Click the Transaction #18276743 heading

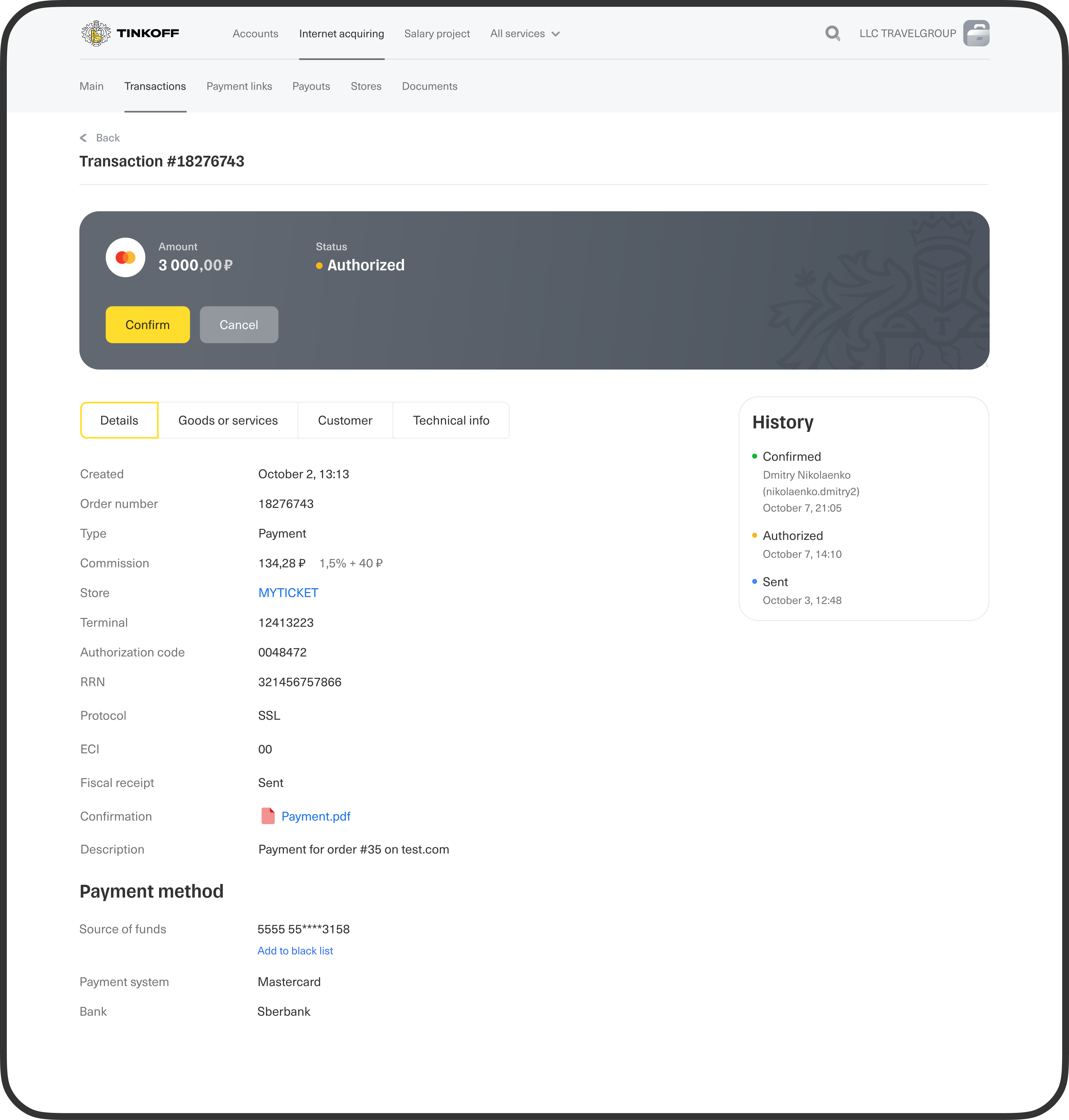pyautogui.click(x=162, y=161)
